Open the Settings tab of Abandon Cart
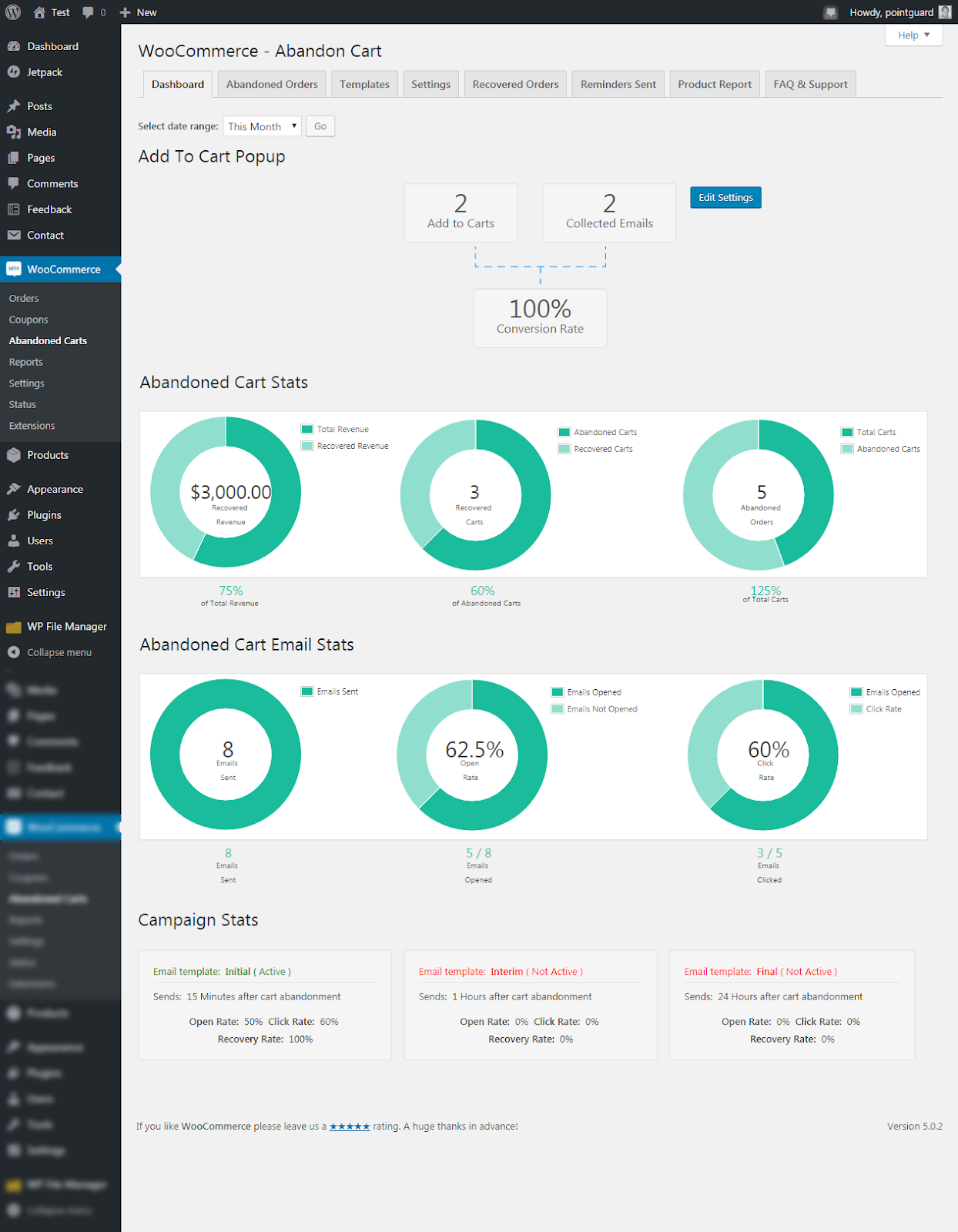 (430, 84)
